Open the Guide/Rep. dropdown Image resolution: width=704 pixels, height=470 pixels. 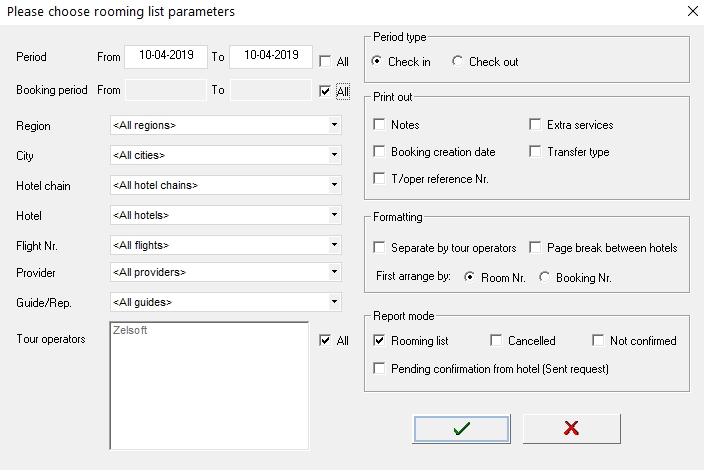pyautogui.click(x=225, y=303)
